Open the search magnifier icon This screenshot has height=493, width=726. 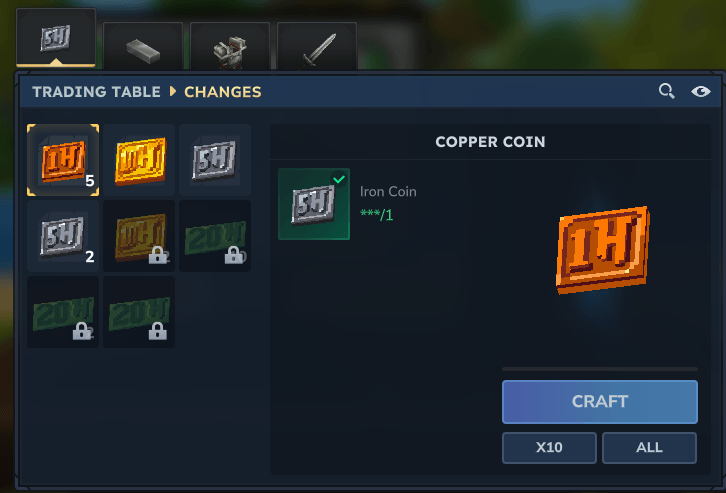pyautogui.click(x=666, y=91)
